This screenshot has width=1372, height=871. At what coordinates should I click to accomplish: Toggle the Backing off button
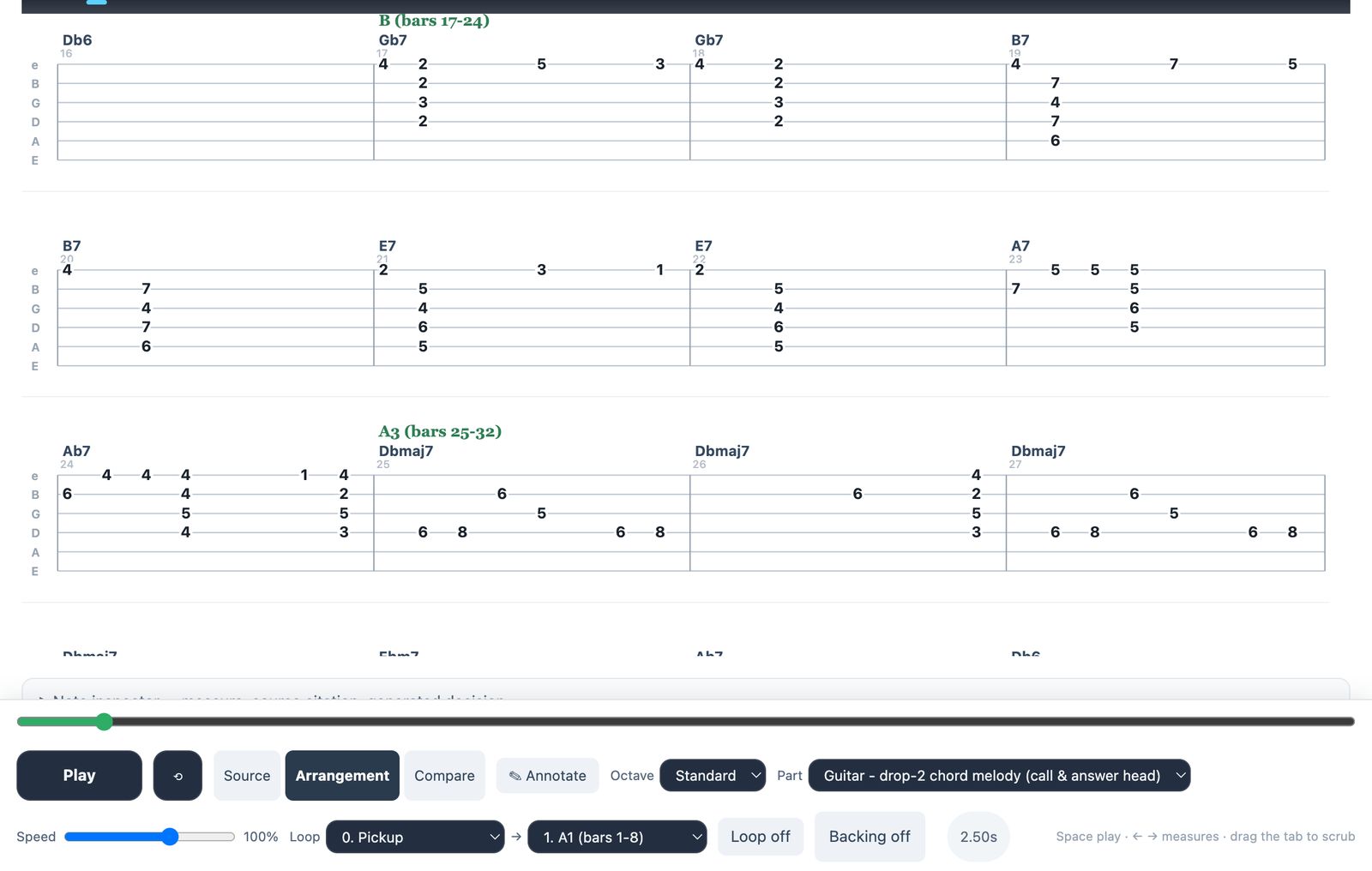(x=870, y=837)
